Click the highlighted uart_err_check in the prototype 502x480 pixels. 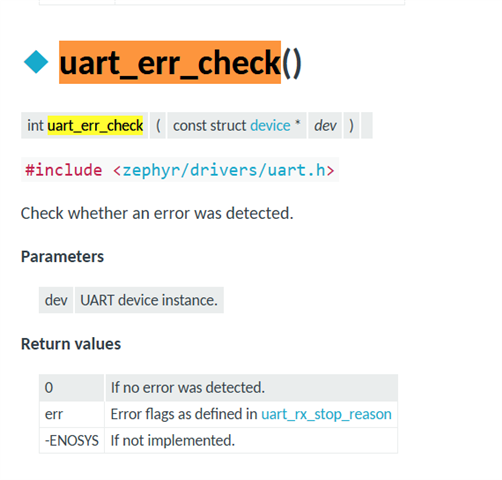95,126
